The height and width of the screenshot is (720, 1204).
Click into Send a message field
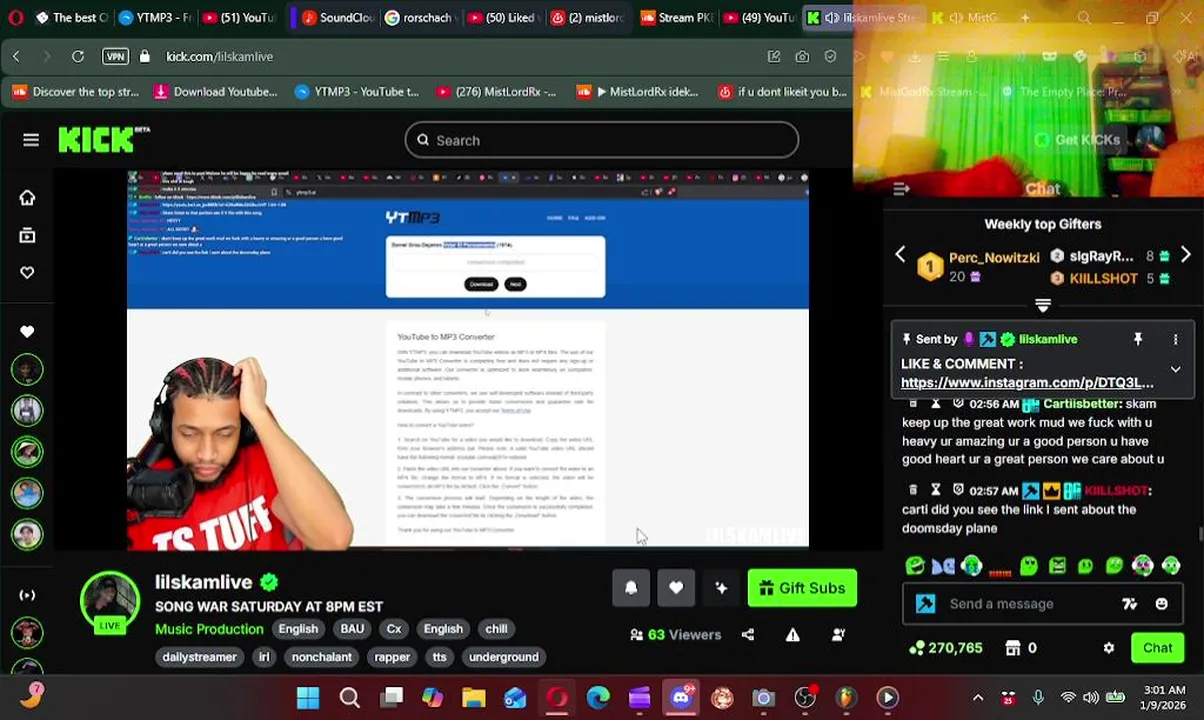(1028, 604)
